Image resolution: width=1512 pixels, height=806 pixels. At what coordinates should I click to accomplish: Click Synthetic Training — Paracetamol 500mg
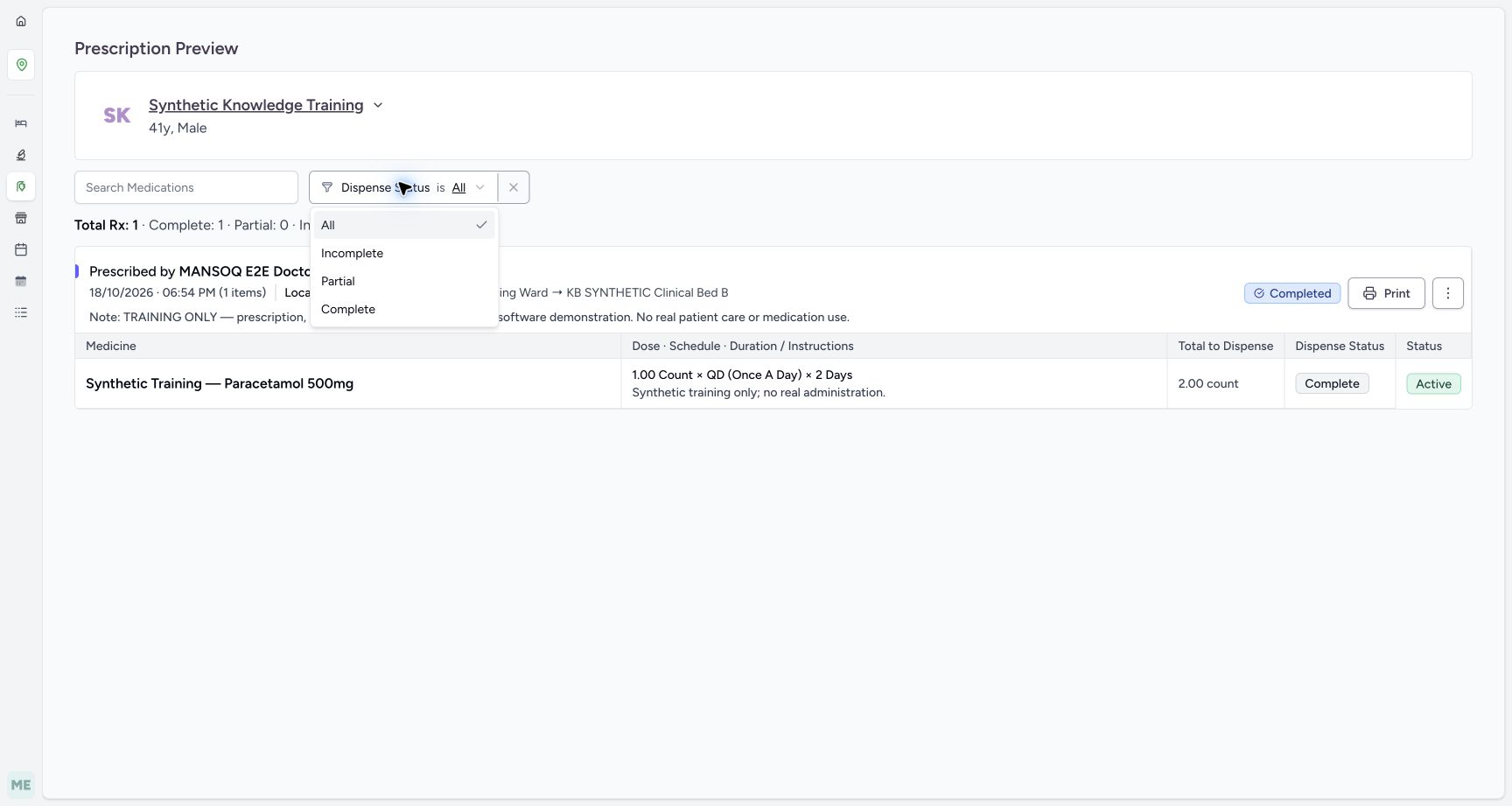click(x=220, y=383)
